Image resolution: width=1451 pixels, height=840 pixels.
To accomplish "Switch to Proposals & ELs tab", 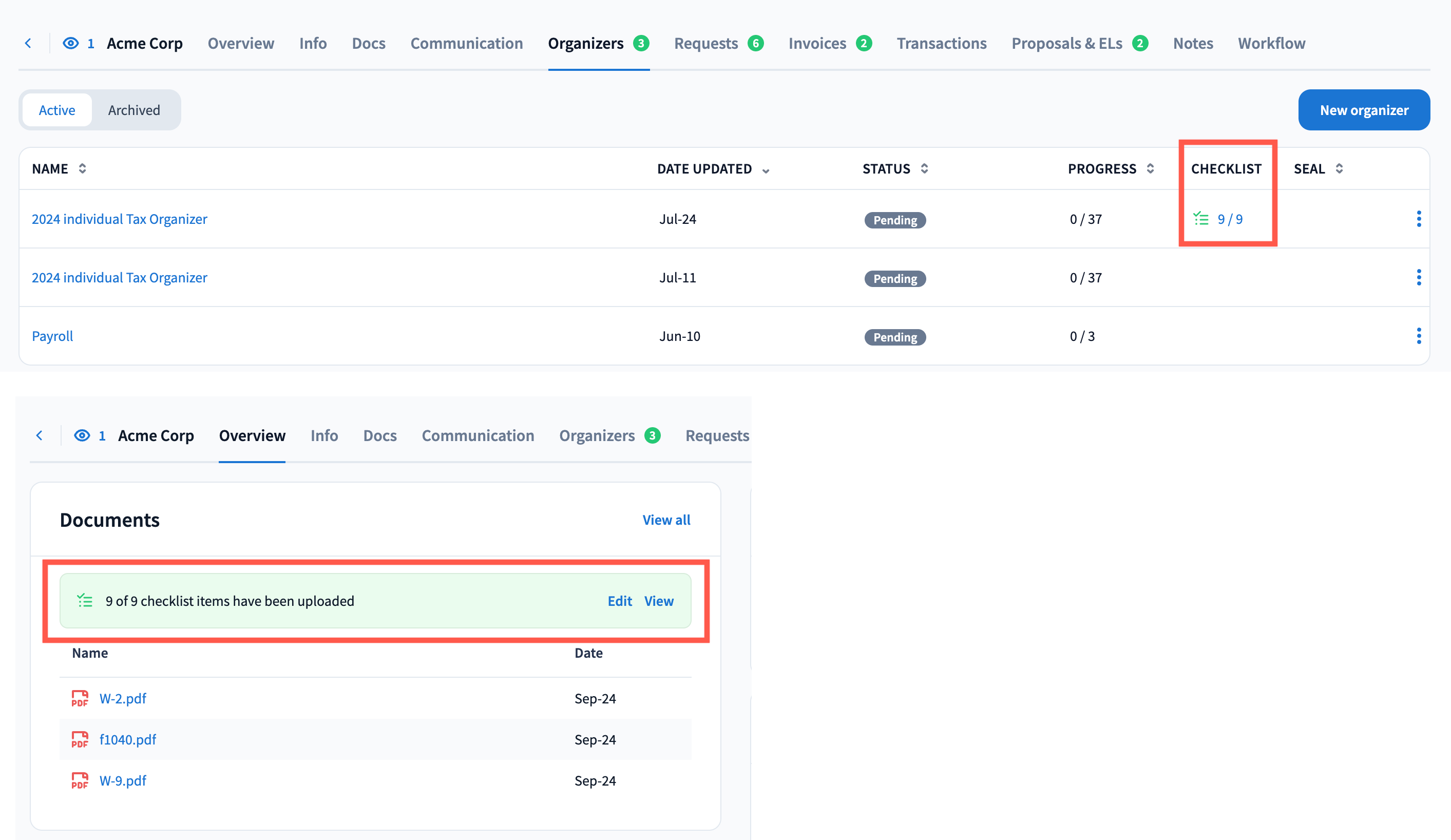I will pyautogui.click(x=1066, y=43).
